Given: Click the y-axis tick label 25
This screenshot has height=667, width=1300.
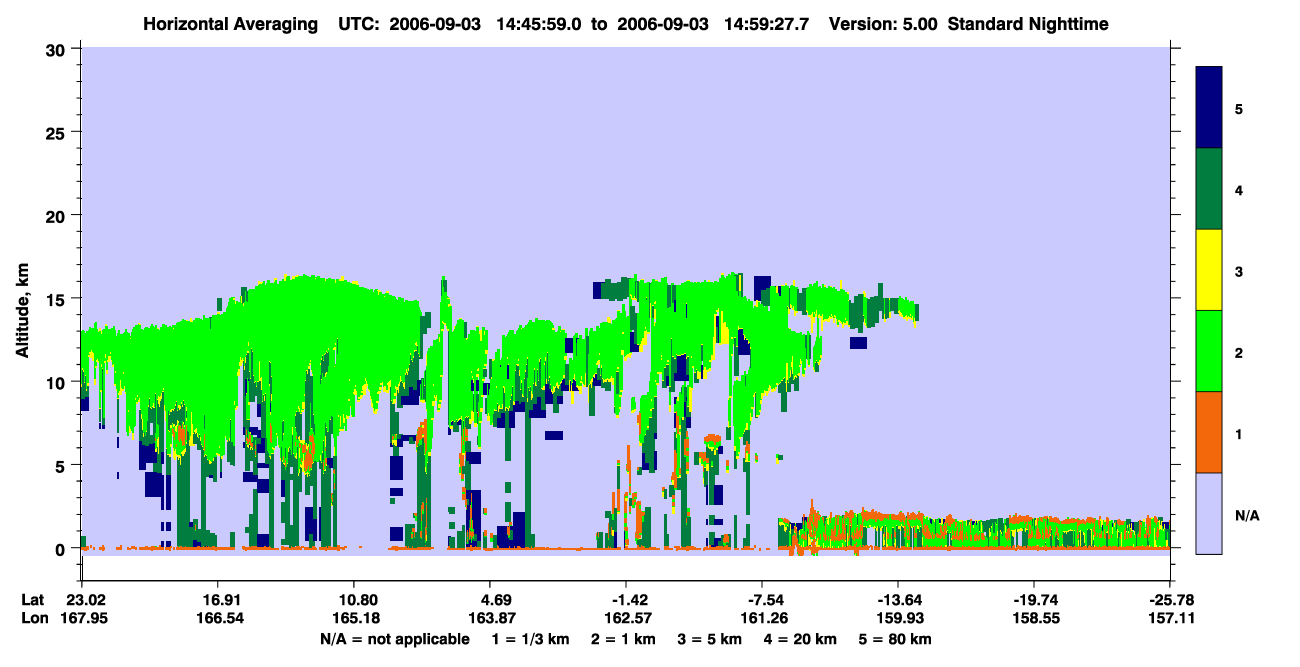Looking at the screenshot, I should tap(58, 132).
